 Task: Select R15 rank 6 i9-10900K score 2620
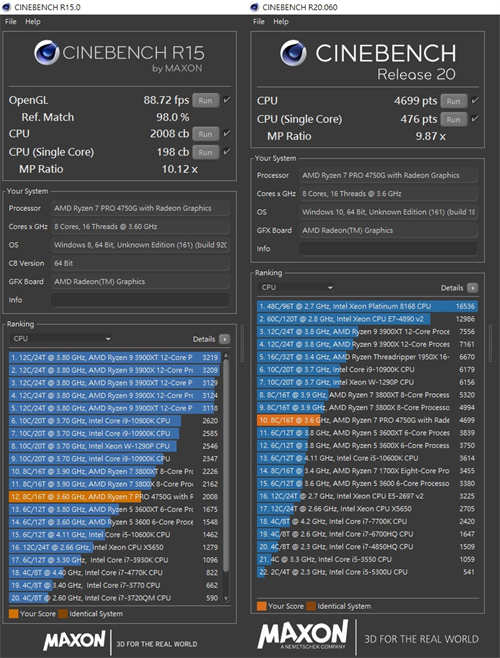click(x=115, y=420)
